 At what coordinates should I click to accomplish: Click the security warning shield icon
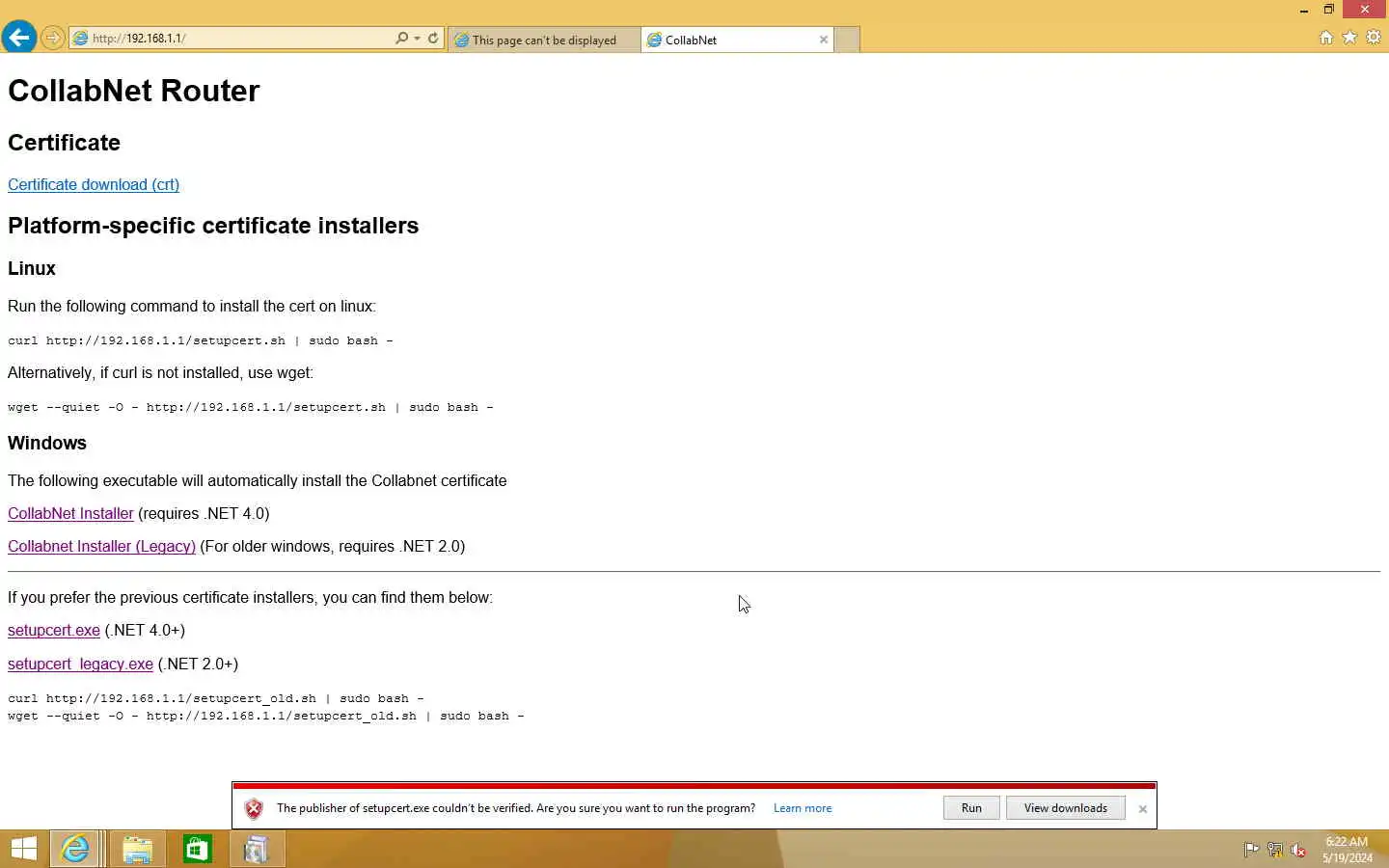254,808
